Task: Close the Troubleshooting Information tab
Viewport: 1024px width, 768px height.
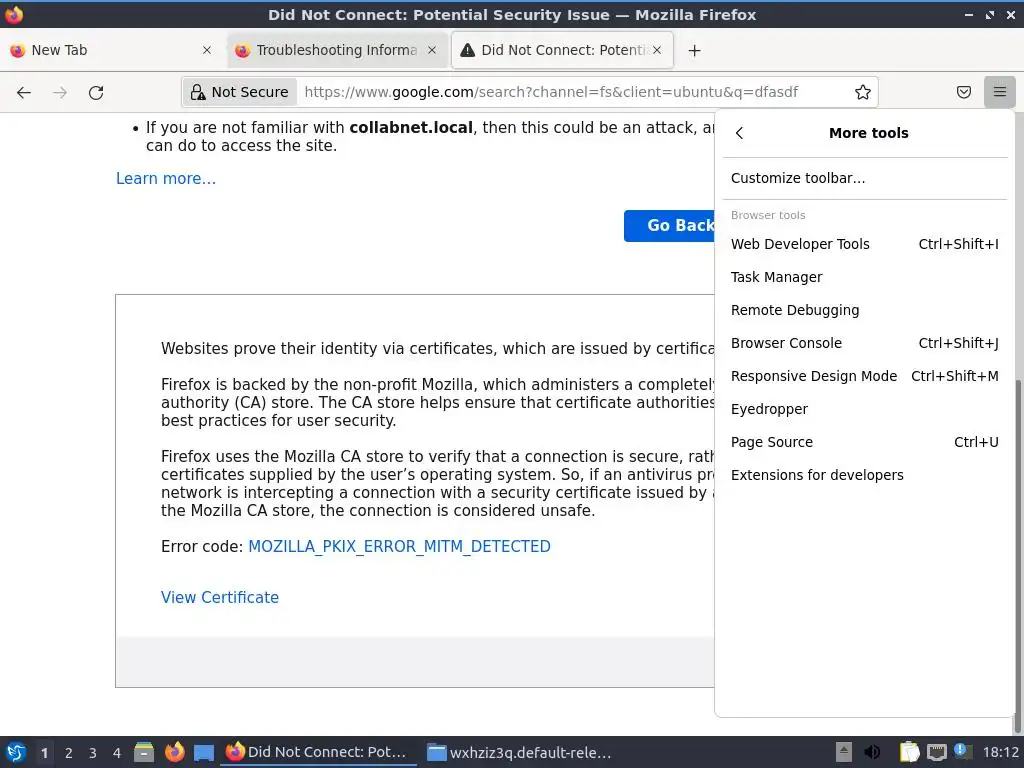Action: pyautogui.click(x=432, y=50)
